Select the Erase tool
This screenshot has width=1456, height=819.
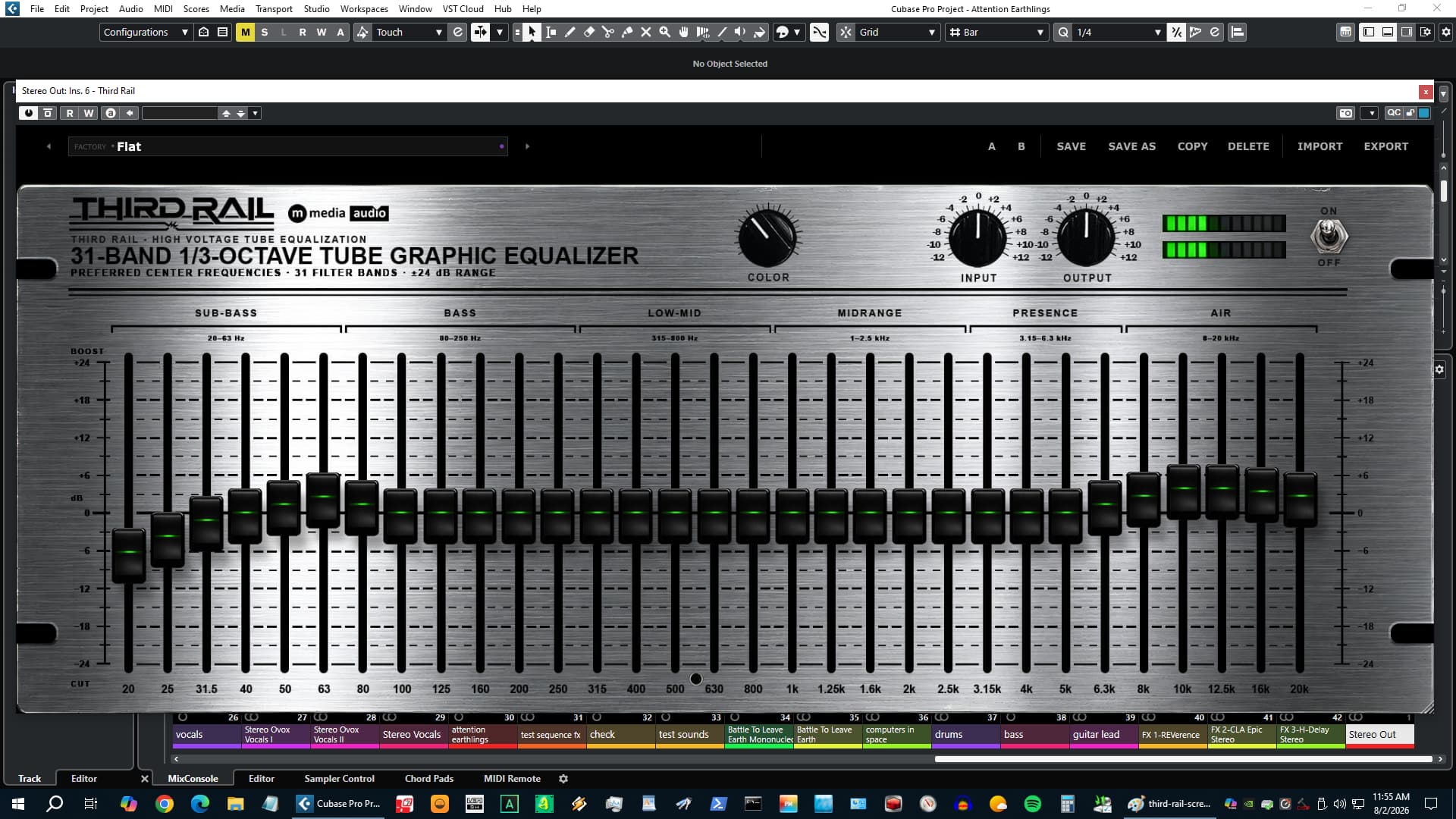click(x=589, y=32)
